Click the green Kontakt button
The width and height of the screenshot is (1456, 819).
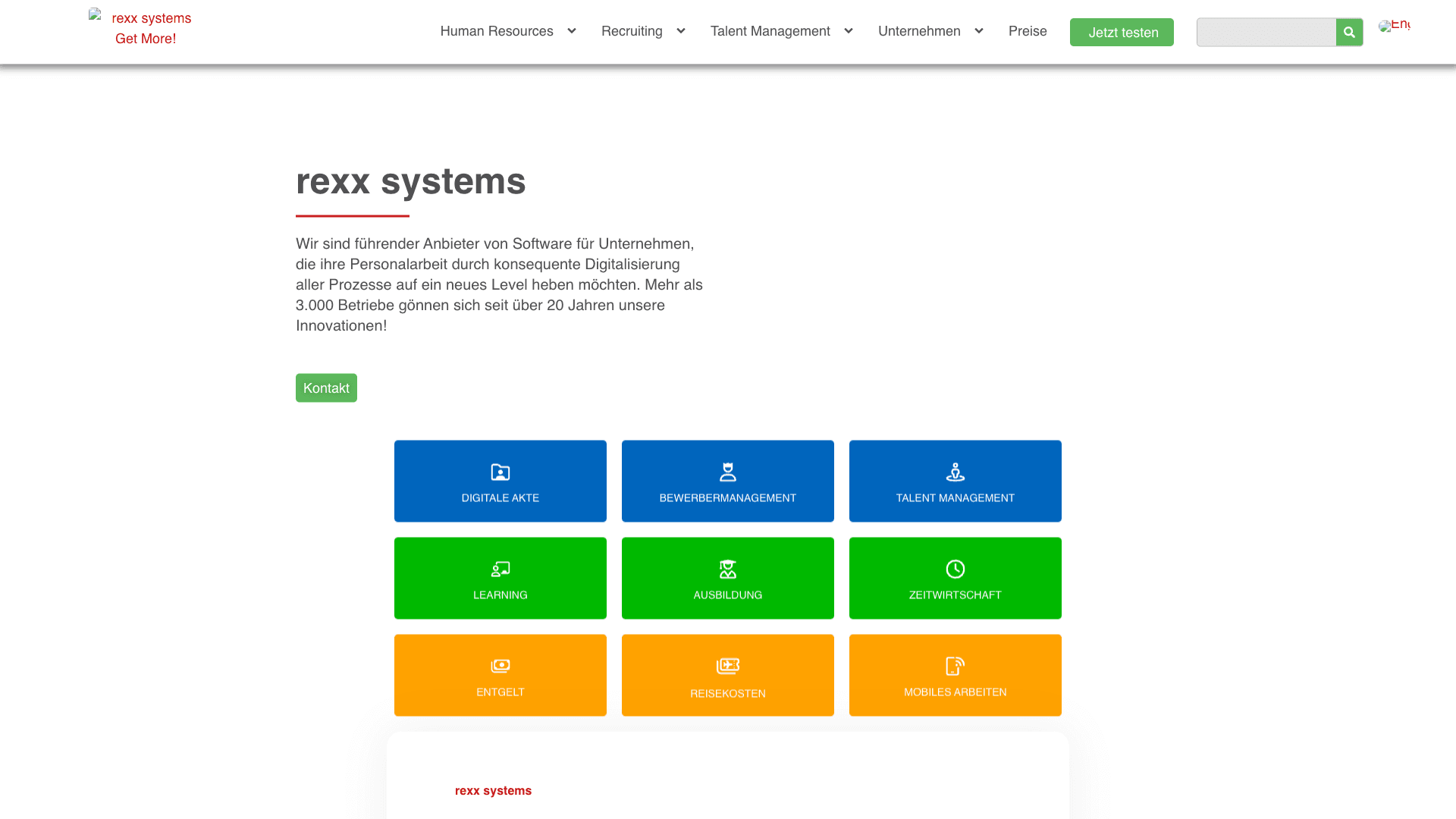(326, 388)
